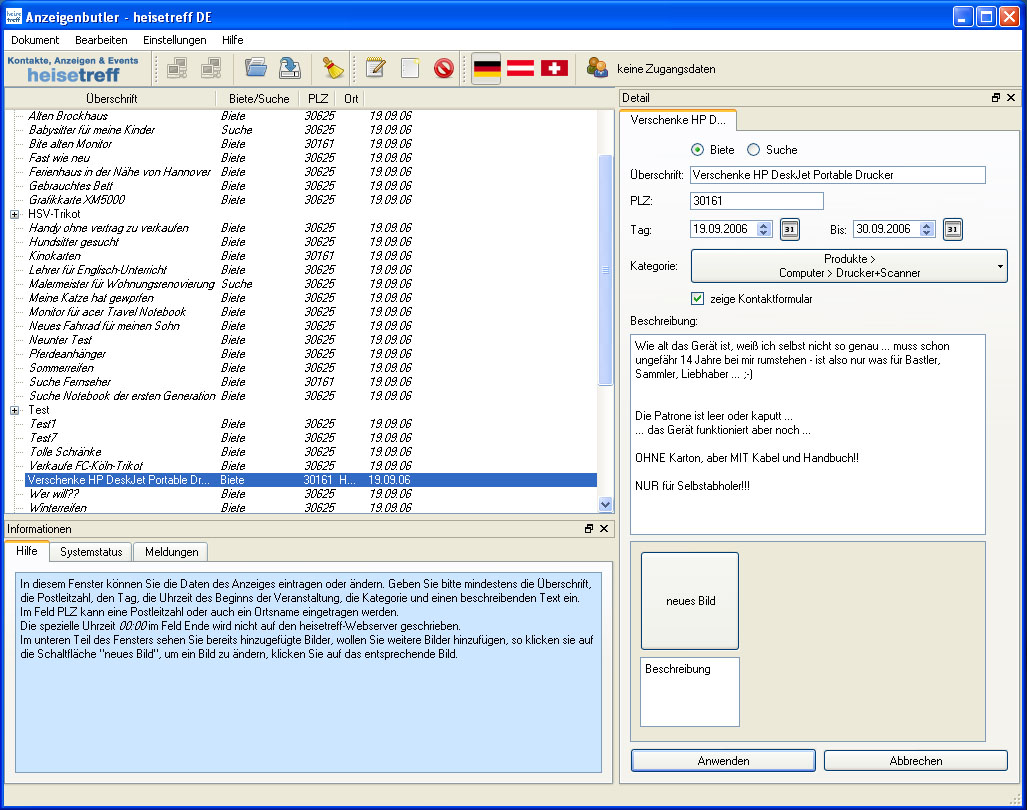Screen dimensions: 1027x810
Task: Open the Einstellungen menu
Action: coord(174,40)
